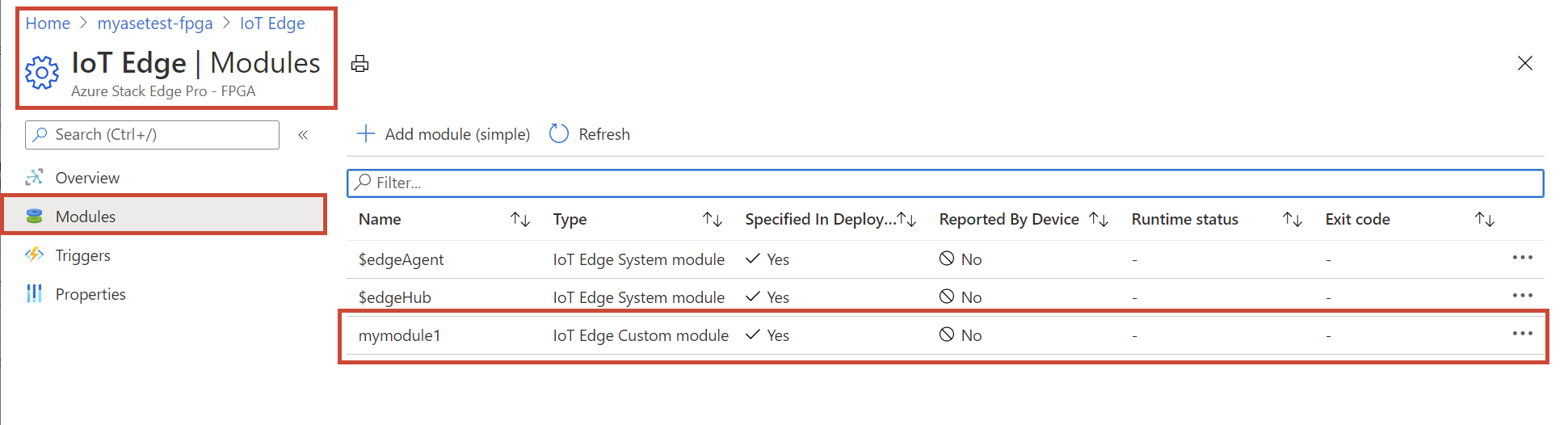Sort by Runtime status column arrows
The height and width of the screenshot is (425, 1568).
(x=1293, y=219)
